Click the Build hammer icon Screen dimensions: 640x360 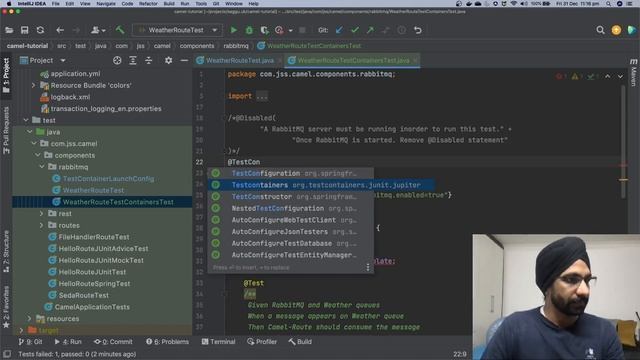(120, 30)
